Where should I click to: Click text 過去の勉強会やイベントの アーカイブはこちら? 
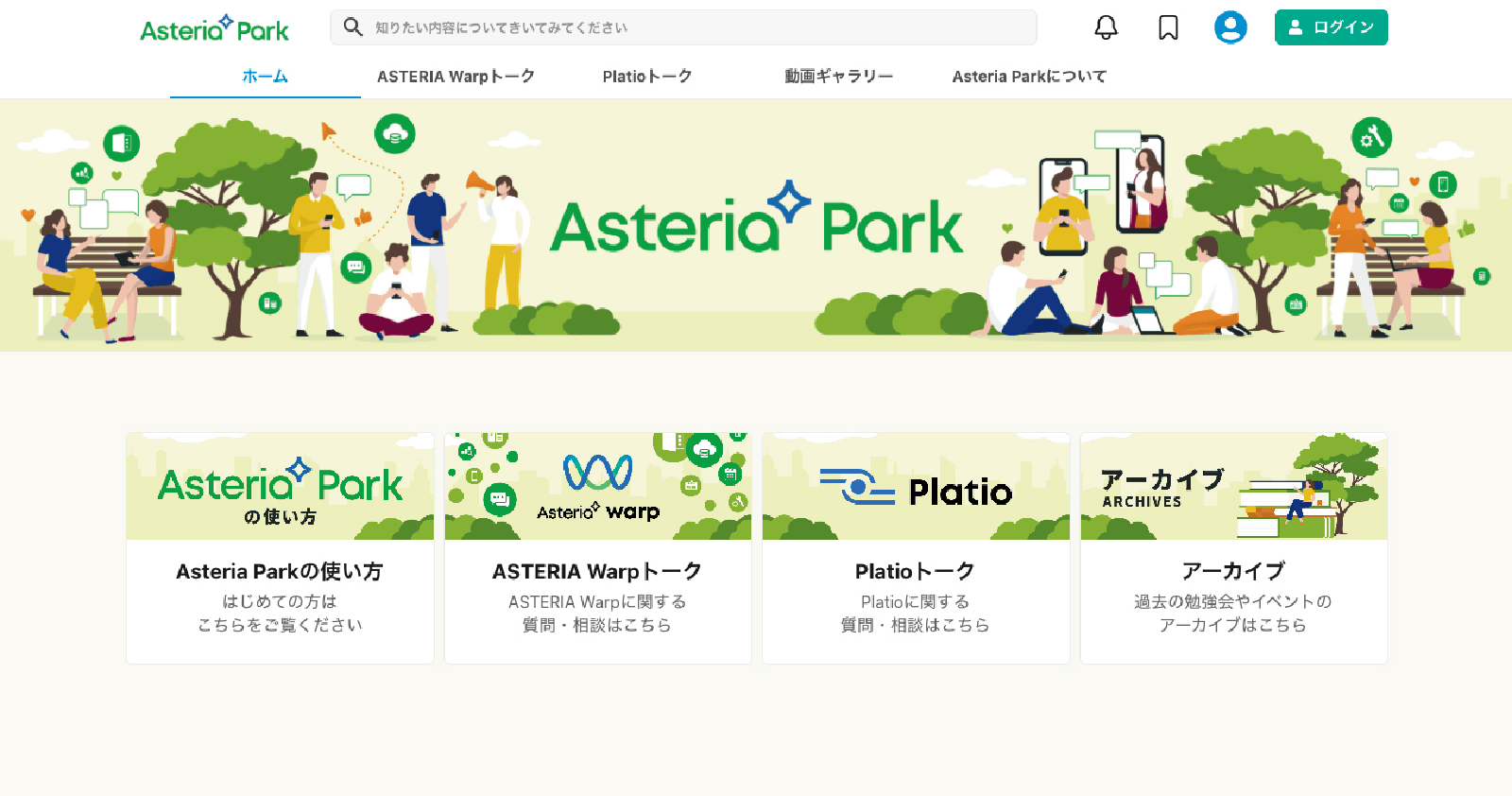tap(1233, 614)
